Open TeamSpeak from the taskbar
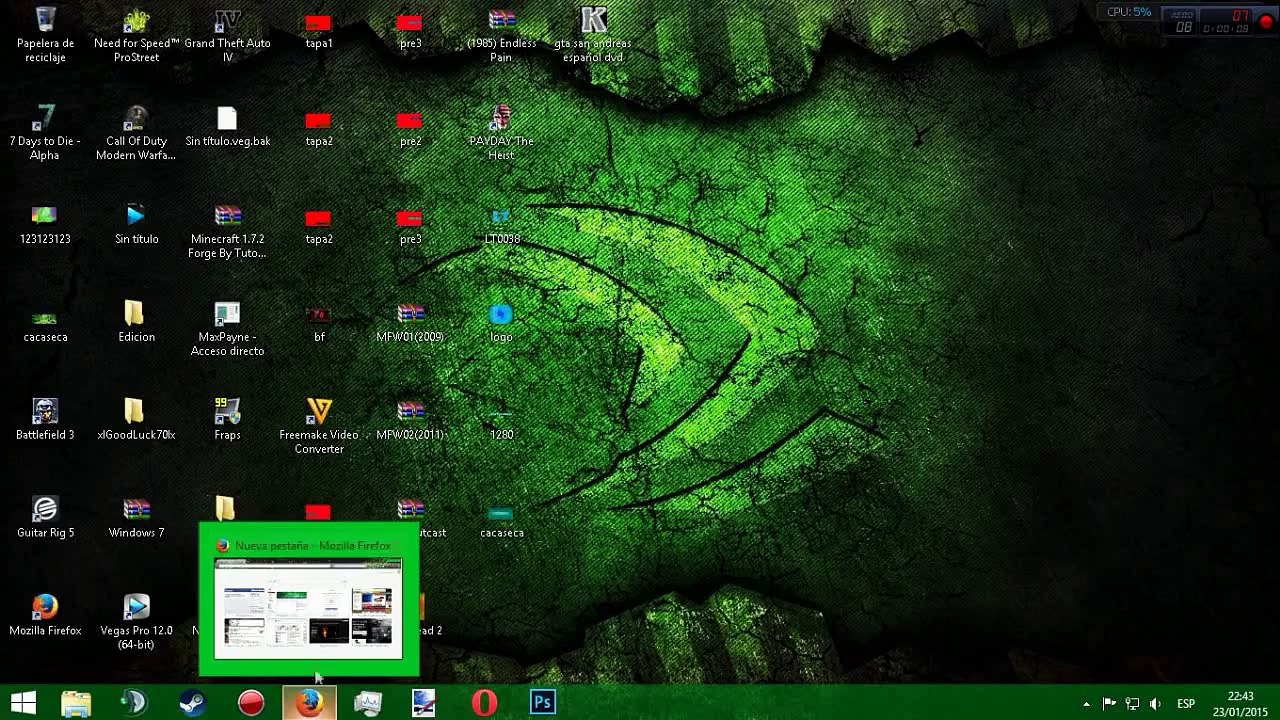 (x=134, y=703)
